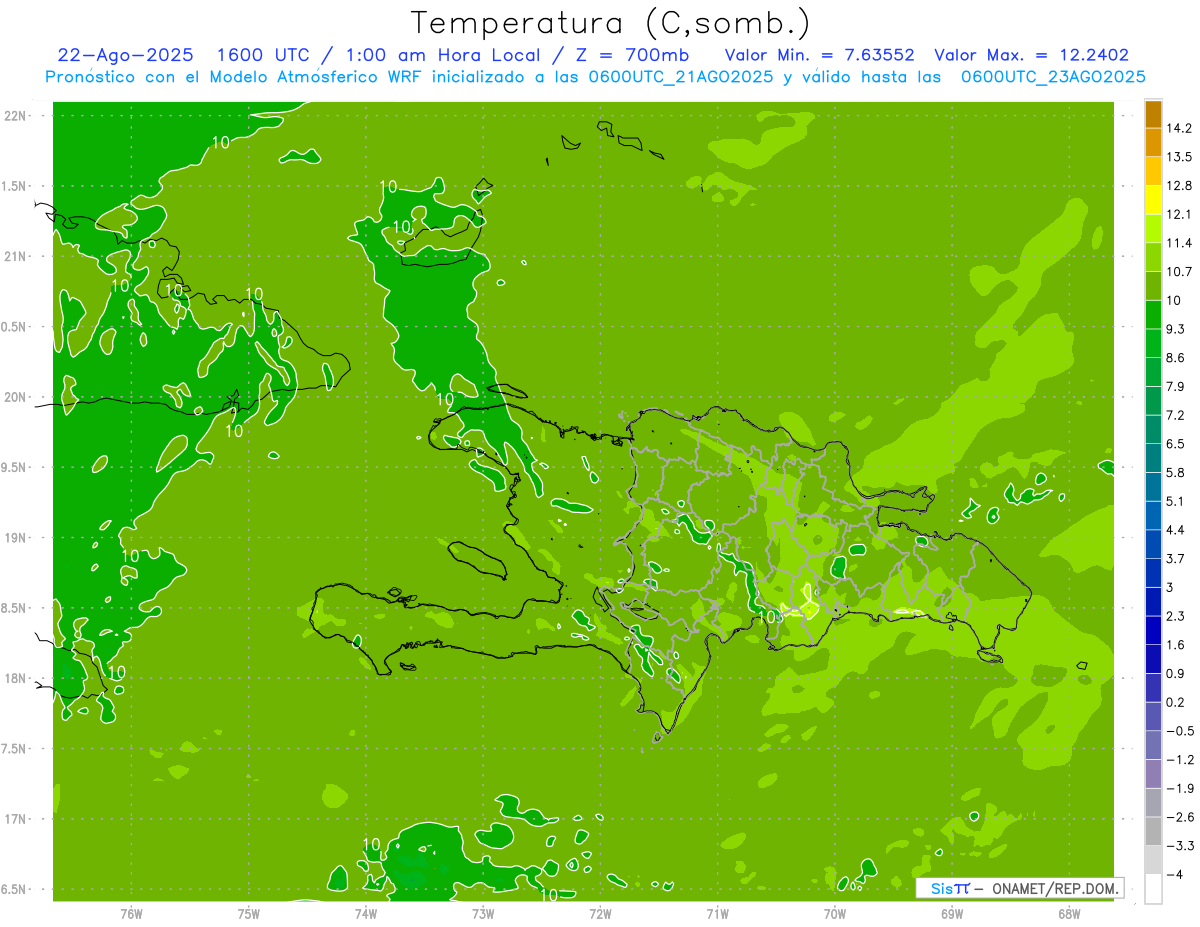1200x927 pixels.
Task: Click the "14.2" colorbar value
Action: coord(1180,128)
